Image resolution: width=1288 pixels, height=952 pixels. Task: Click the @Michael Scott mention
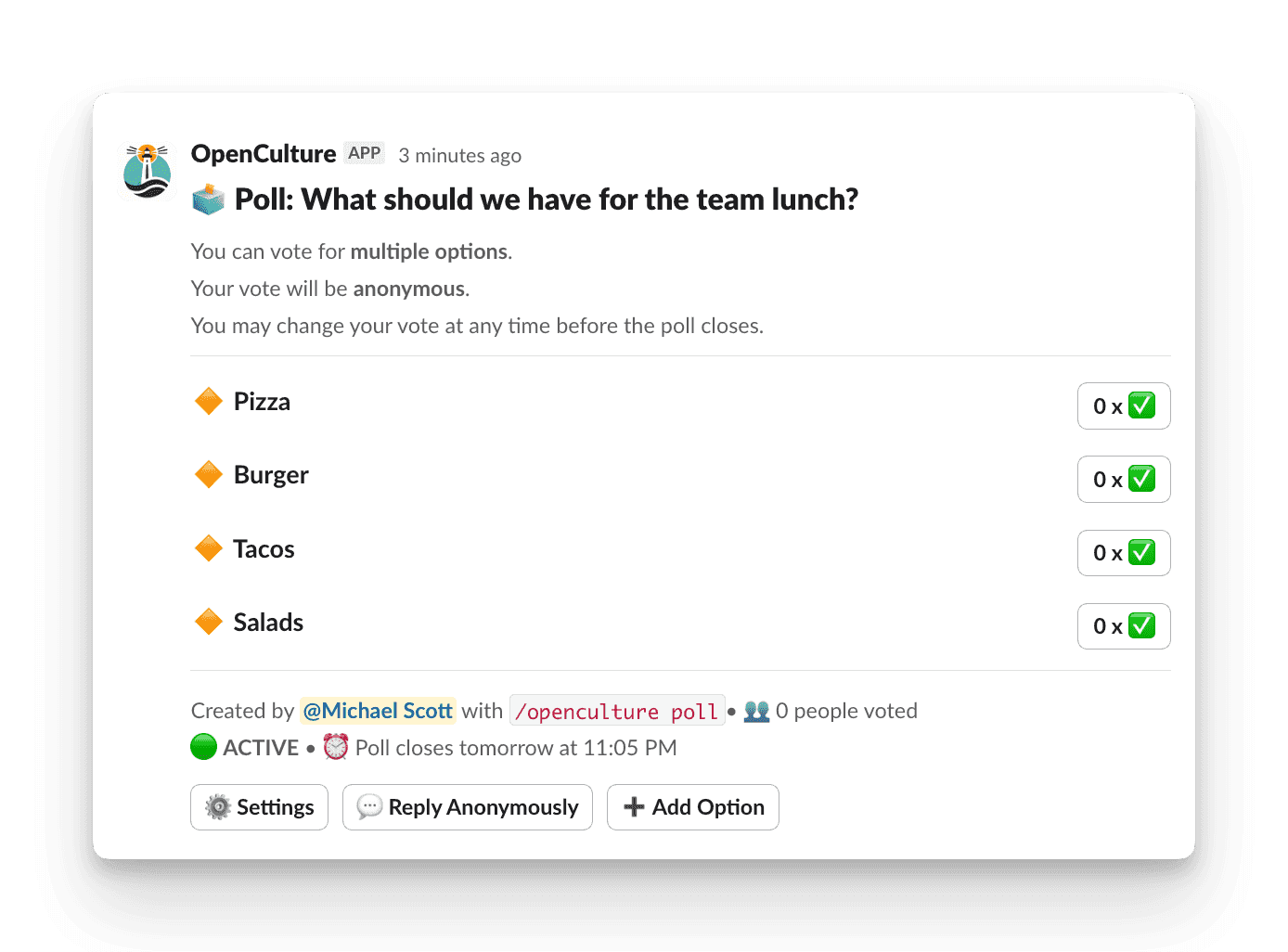pos(378,710)
